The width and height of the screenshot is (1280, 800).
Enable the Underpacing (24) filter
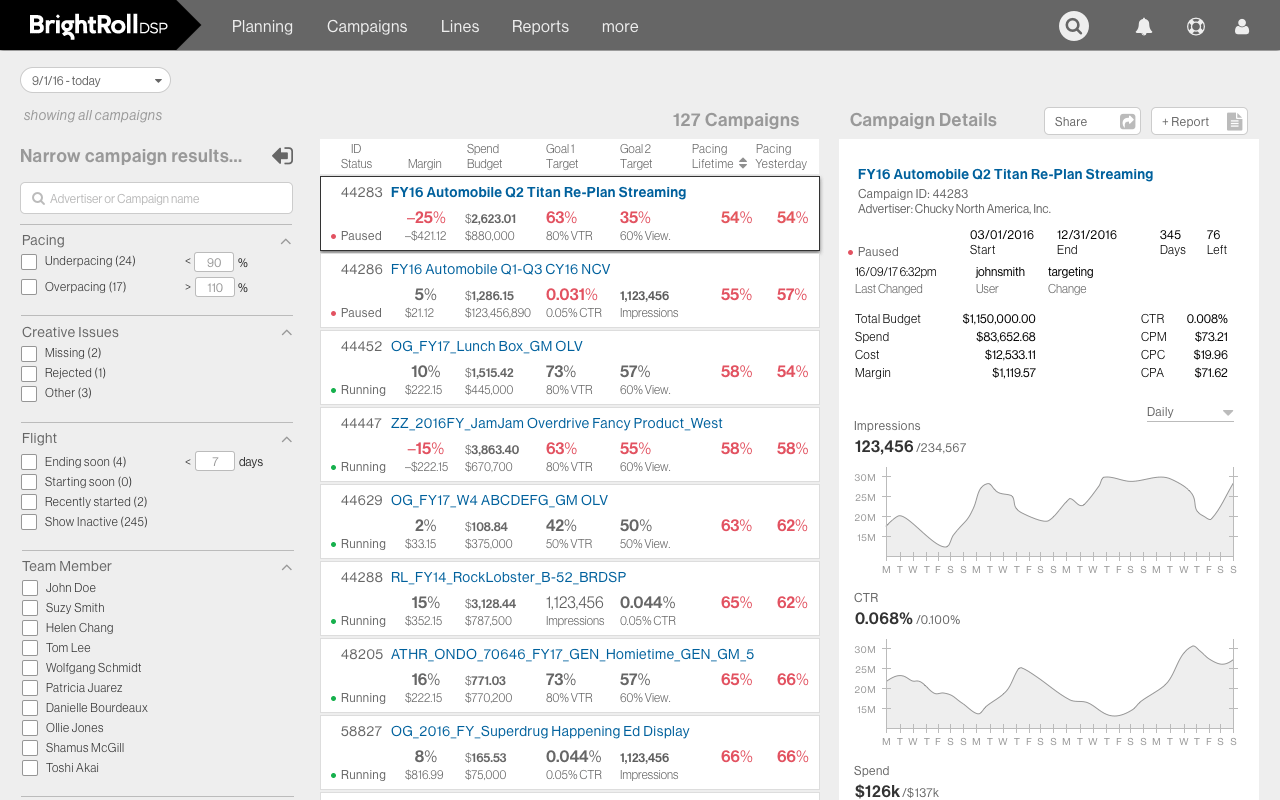coord(28,260)
